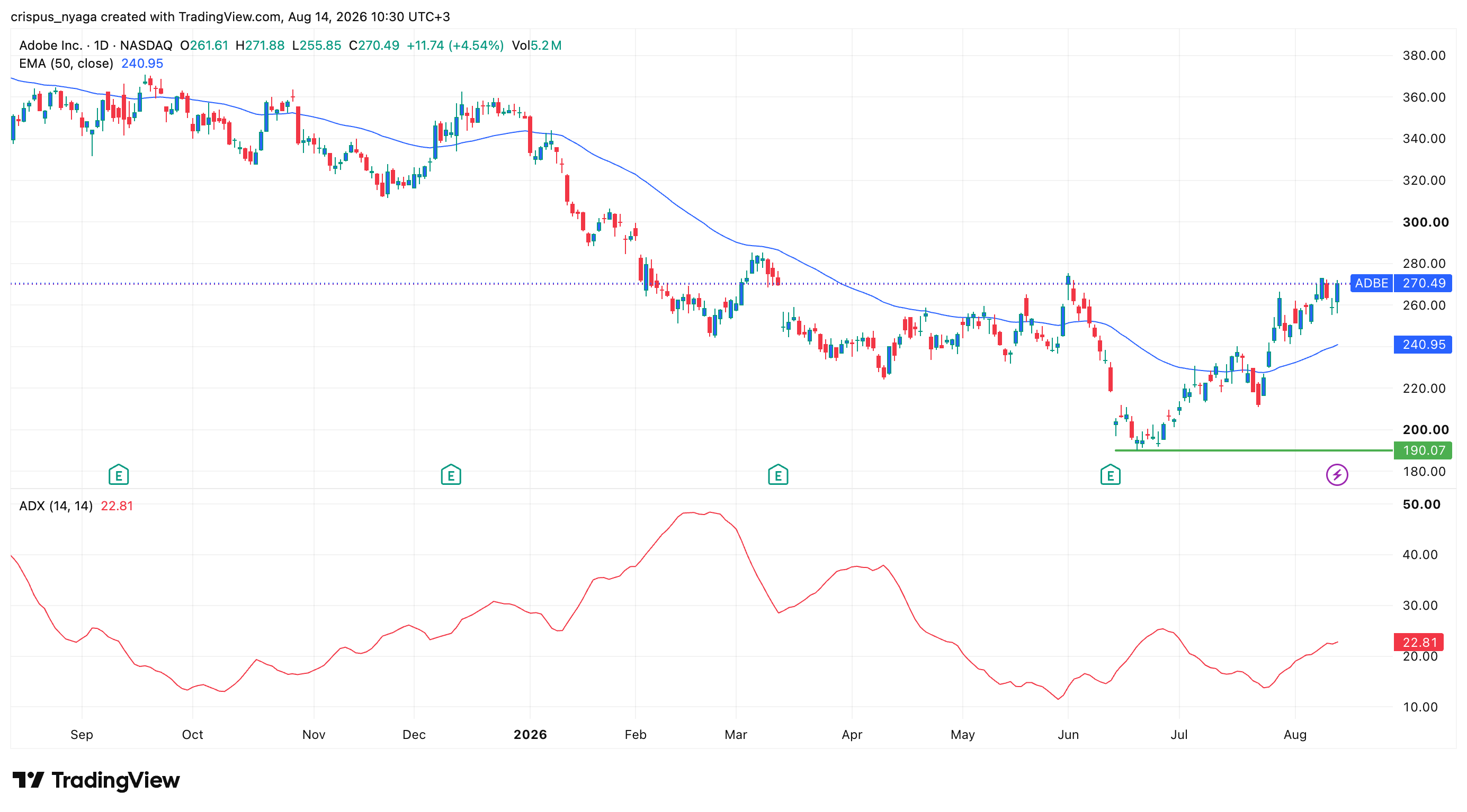Screen dimensions: 1467x812
Task: Select the red 22.81 ADX axis label
Action: 1419,642
